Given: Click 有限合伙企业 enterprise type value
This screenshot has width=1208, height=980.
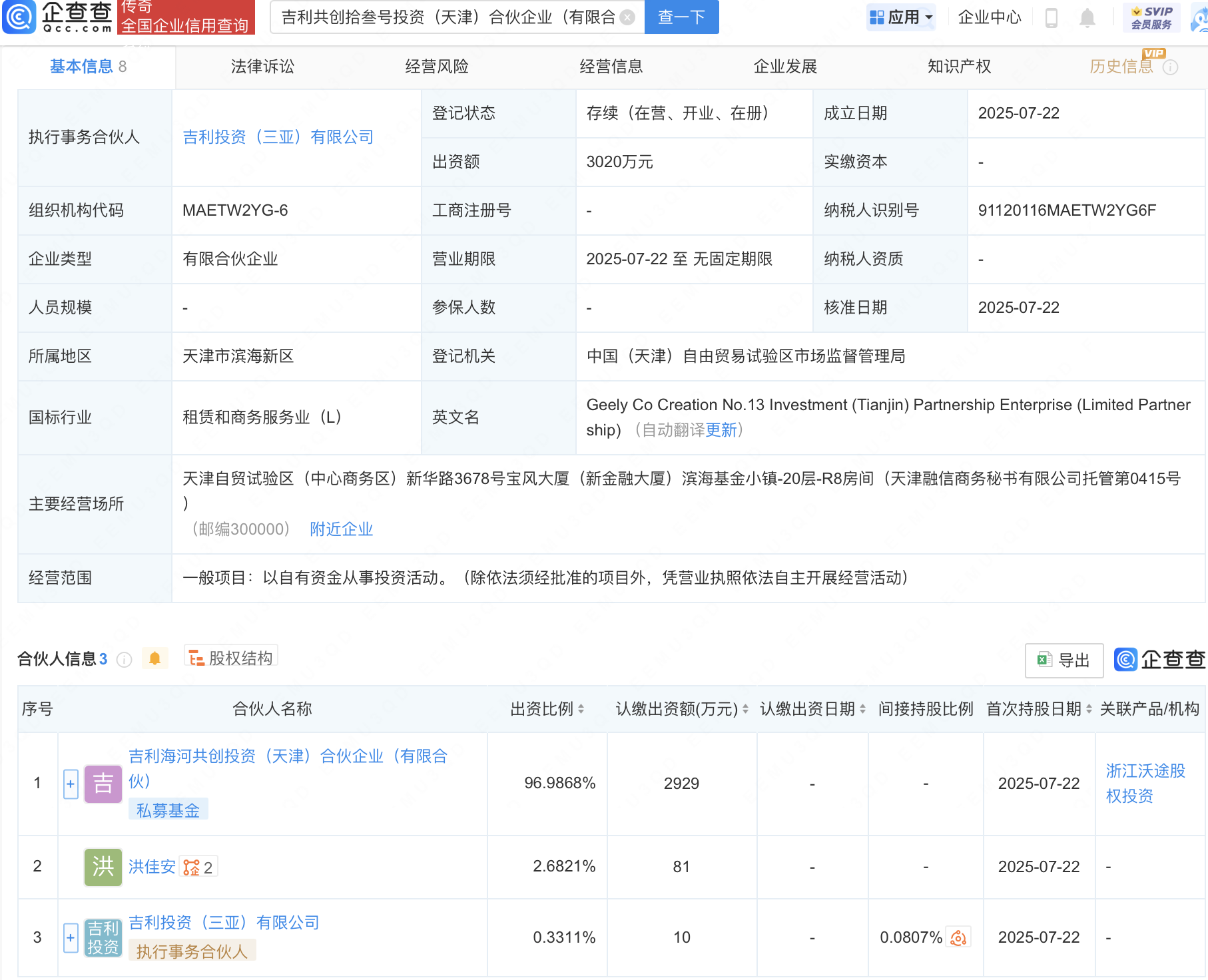Looking at the screenshot, I should point(230,259).
